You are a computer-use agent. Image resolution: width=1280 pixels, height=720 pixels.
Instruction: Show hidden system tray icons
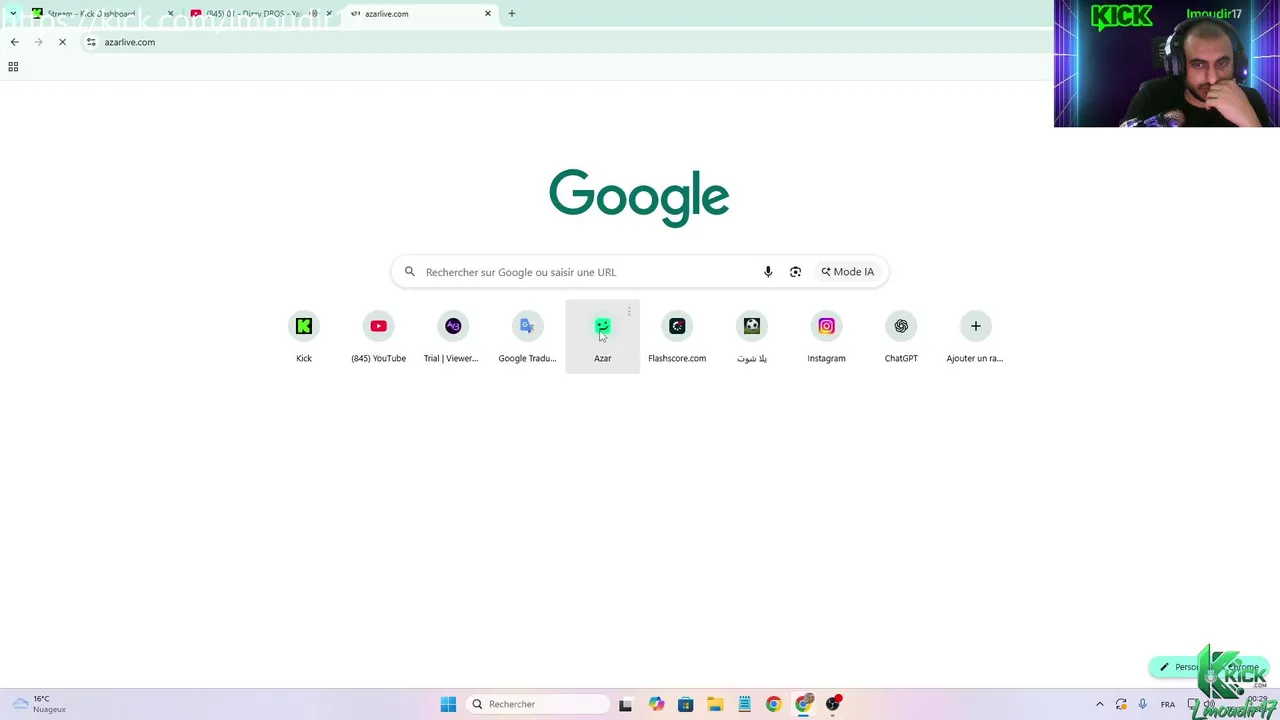1100,704
